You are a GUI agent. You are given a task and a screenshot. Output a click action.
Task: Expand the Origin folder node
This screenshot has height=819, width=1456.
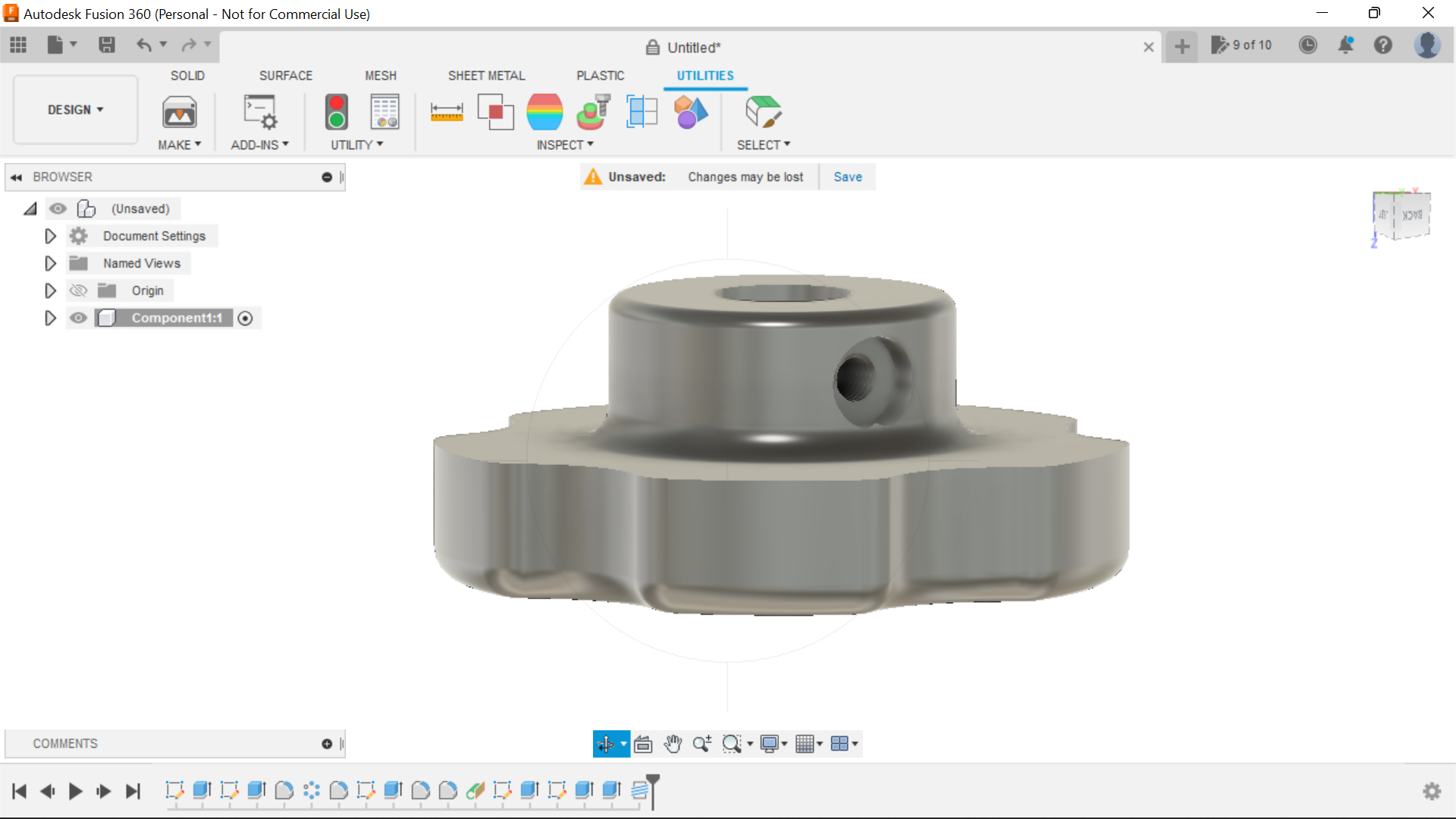[50, 290]
